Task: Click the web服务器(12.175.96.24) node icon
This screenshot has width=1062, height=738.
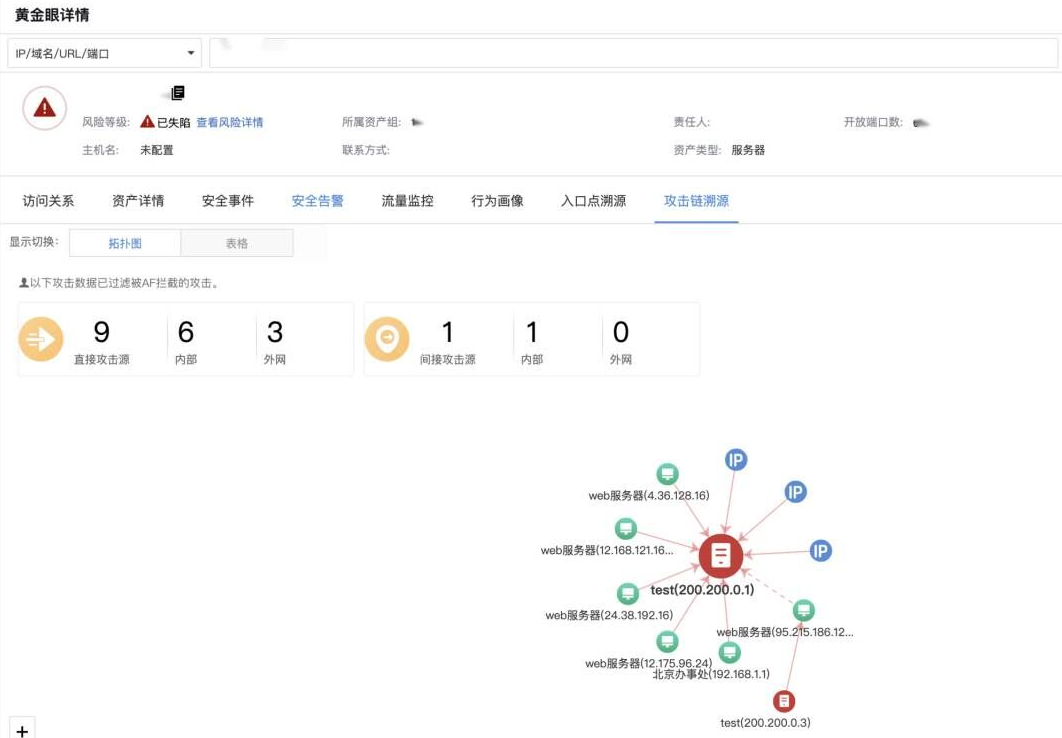Action: 667,641
